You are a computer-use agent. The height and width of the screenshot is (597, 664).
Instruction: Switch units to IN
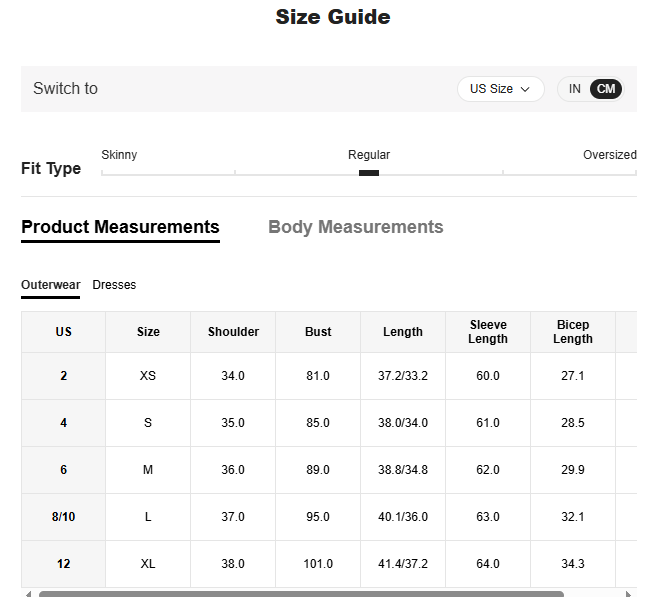click(x=575, y=89)
